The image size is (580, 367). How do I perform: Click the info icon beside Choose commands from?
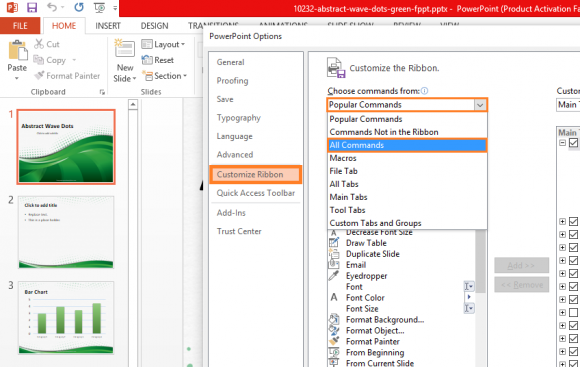(x=425, y=91)
